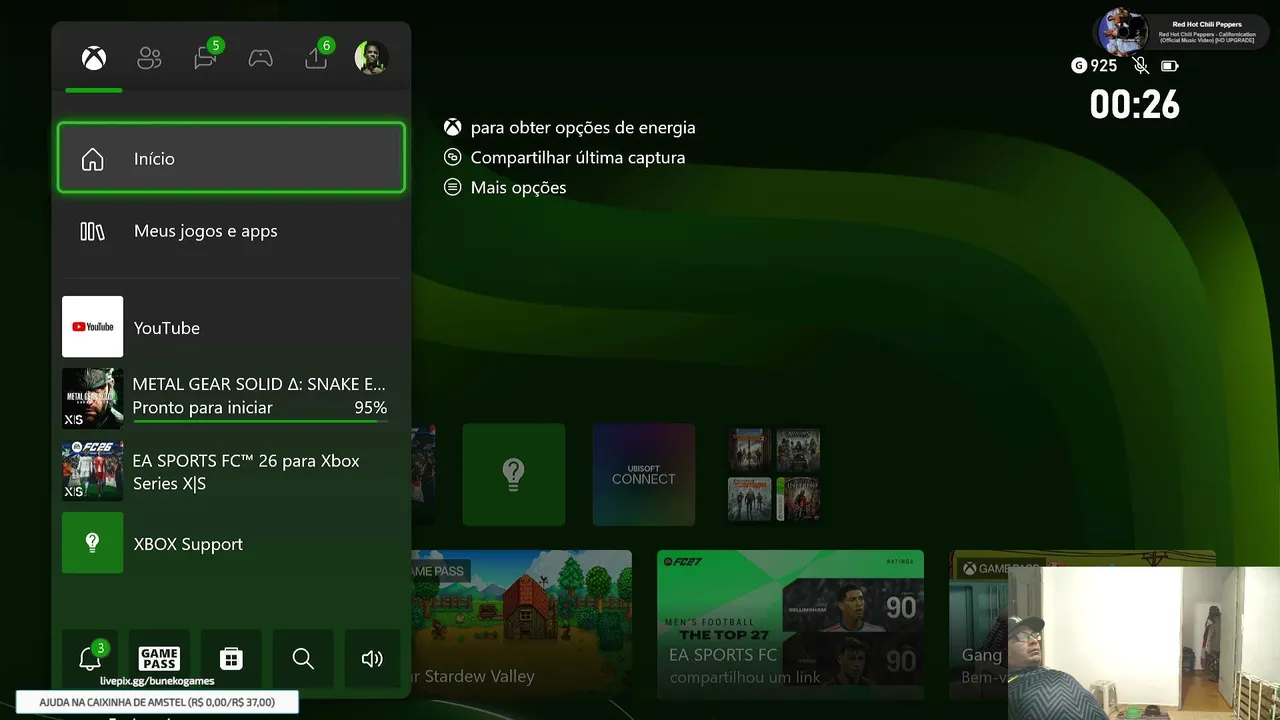
Task: Select 'EA SPORTS FC™ 26 para Xbox Series X|S' title
Action: 246,472
